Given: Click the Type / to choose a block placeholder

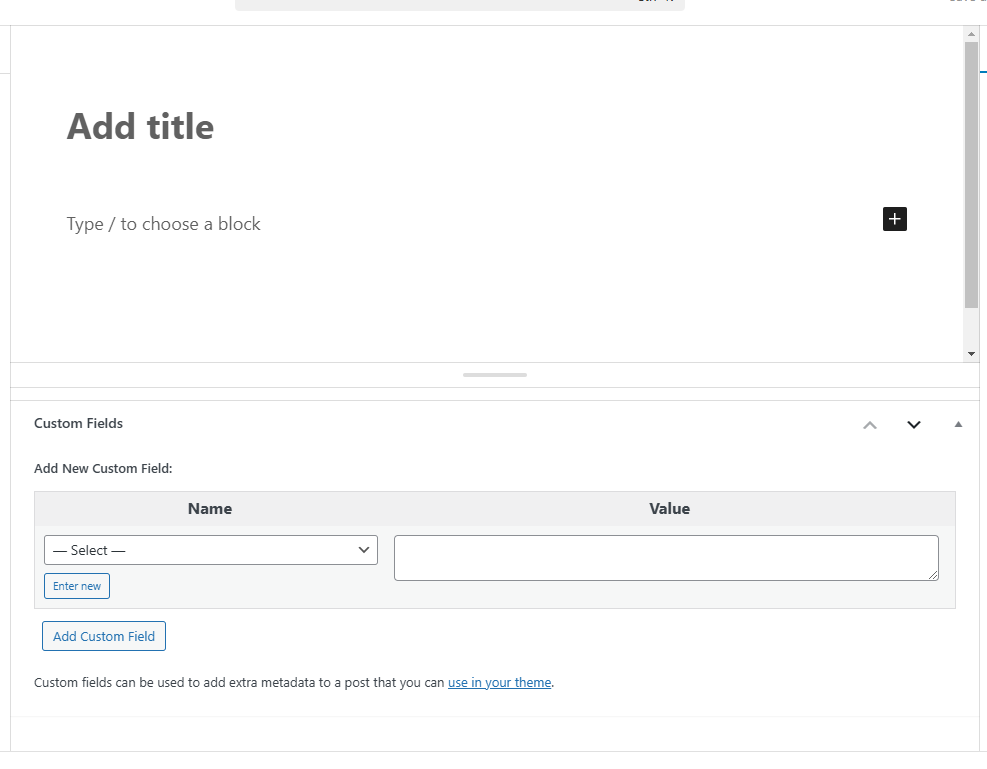Looking at the screenshot, I should [164, 224].
